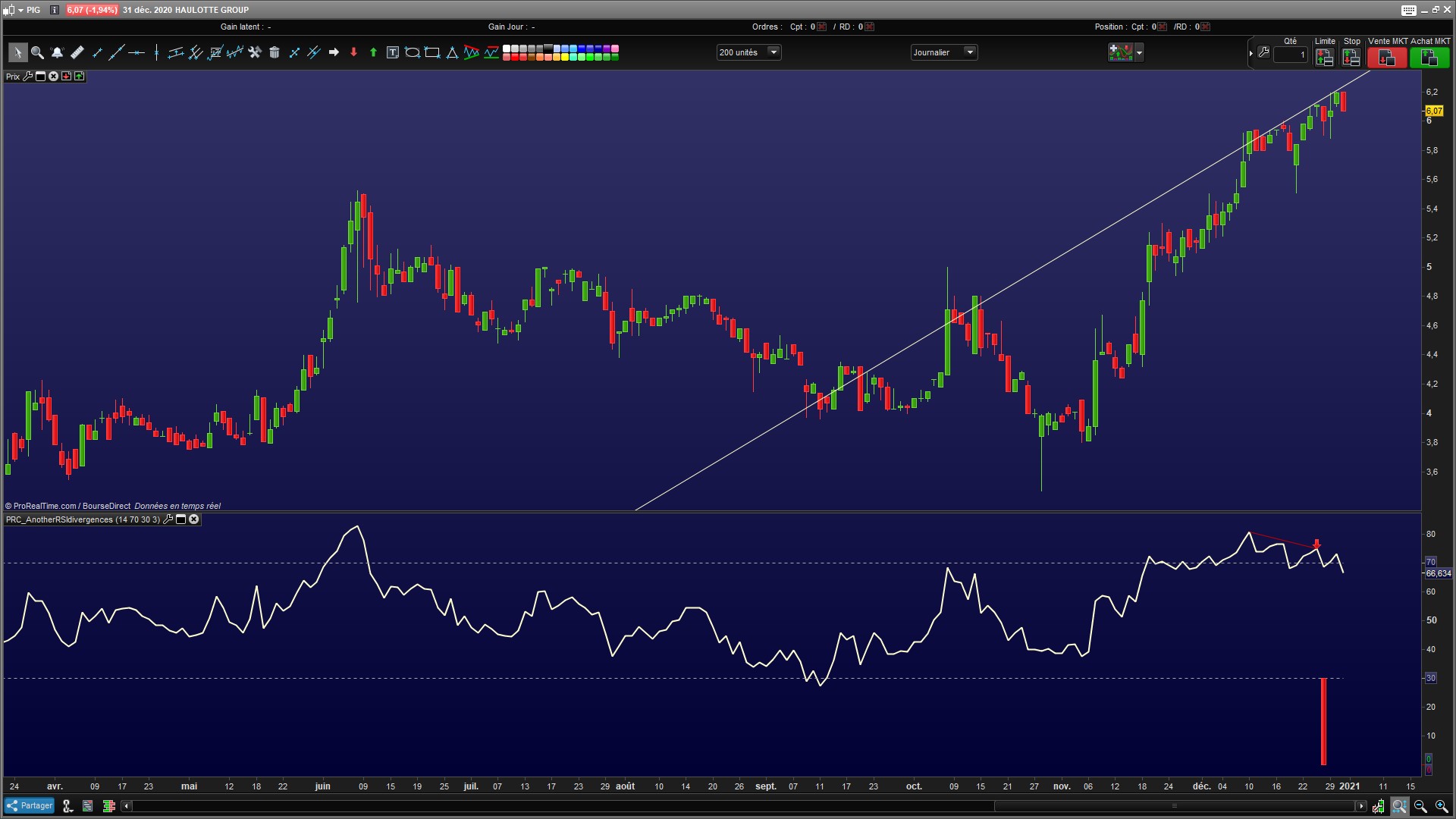Viewport: 1456px width, 819px height.
Task: Pick the yellow color swatch
Action: pyautogui.click(x=566, y=57)
